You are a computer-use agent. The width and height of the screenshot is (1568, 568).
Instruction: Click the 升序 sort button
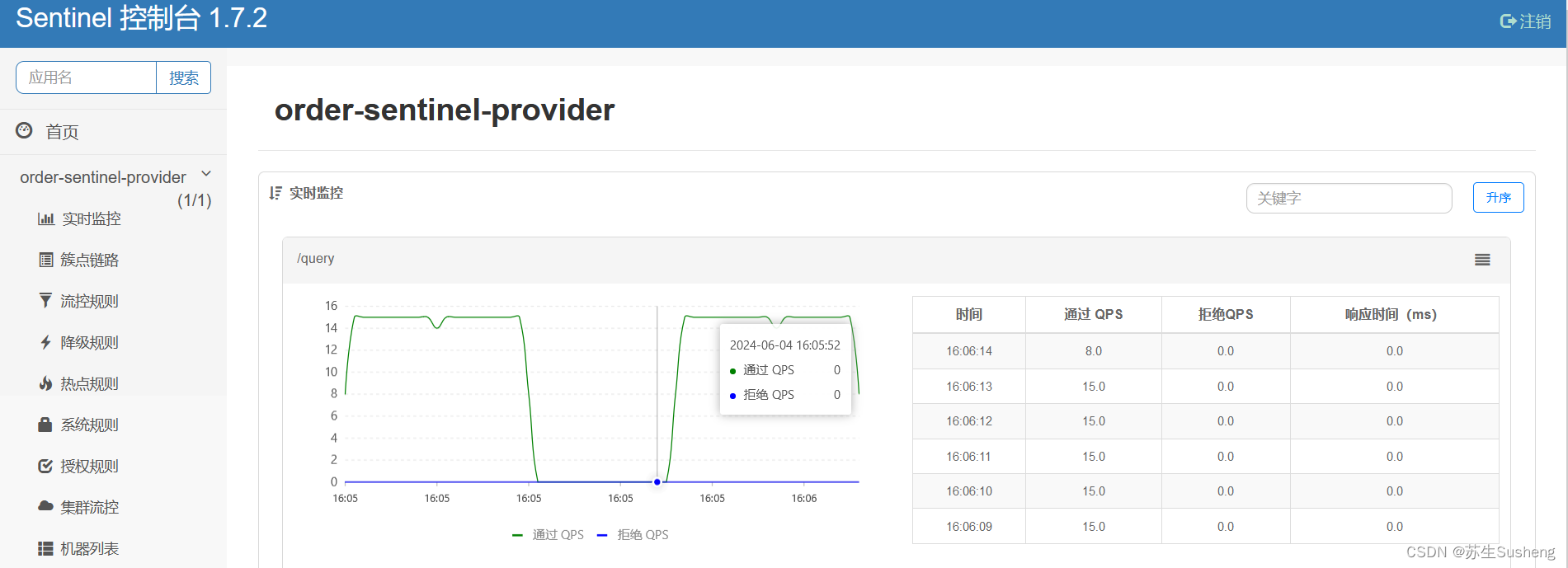tap(1499, 198)
